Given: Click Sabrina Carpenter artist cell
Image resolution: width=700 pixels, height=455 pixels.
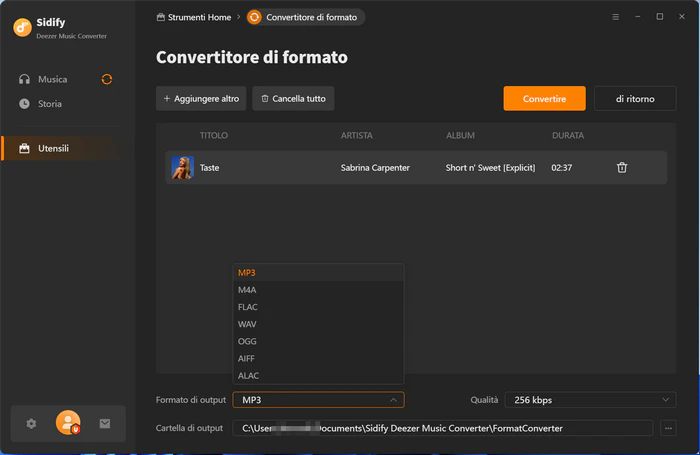Looking at the screenshot, I should [375, 168].
